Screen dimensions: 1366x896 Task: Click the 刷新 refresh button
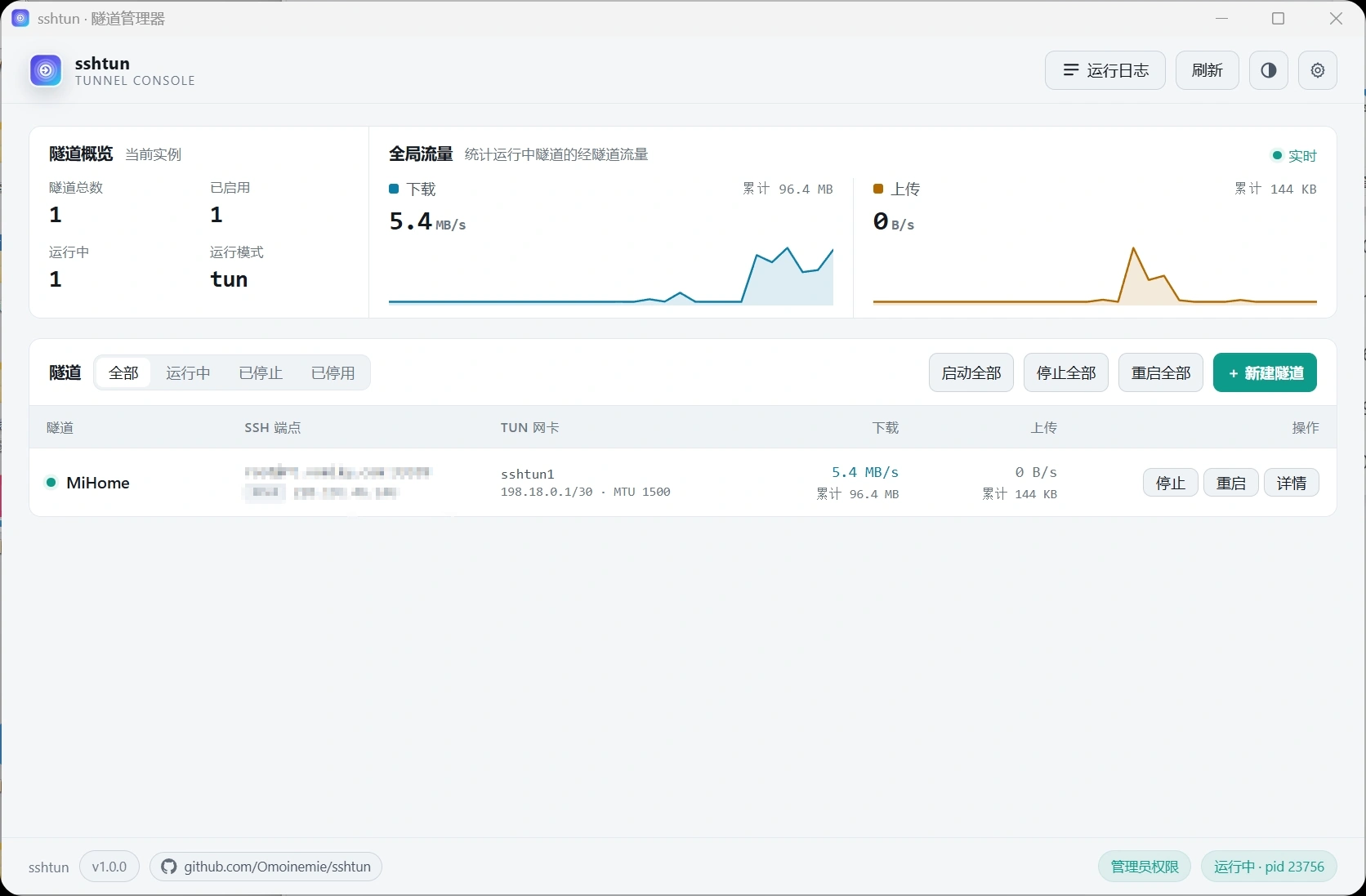(x=1208, y=70)
